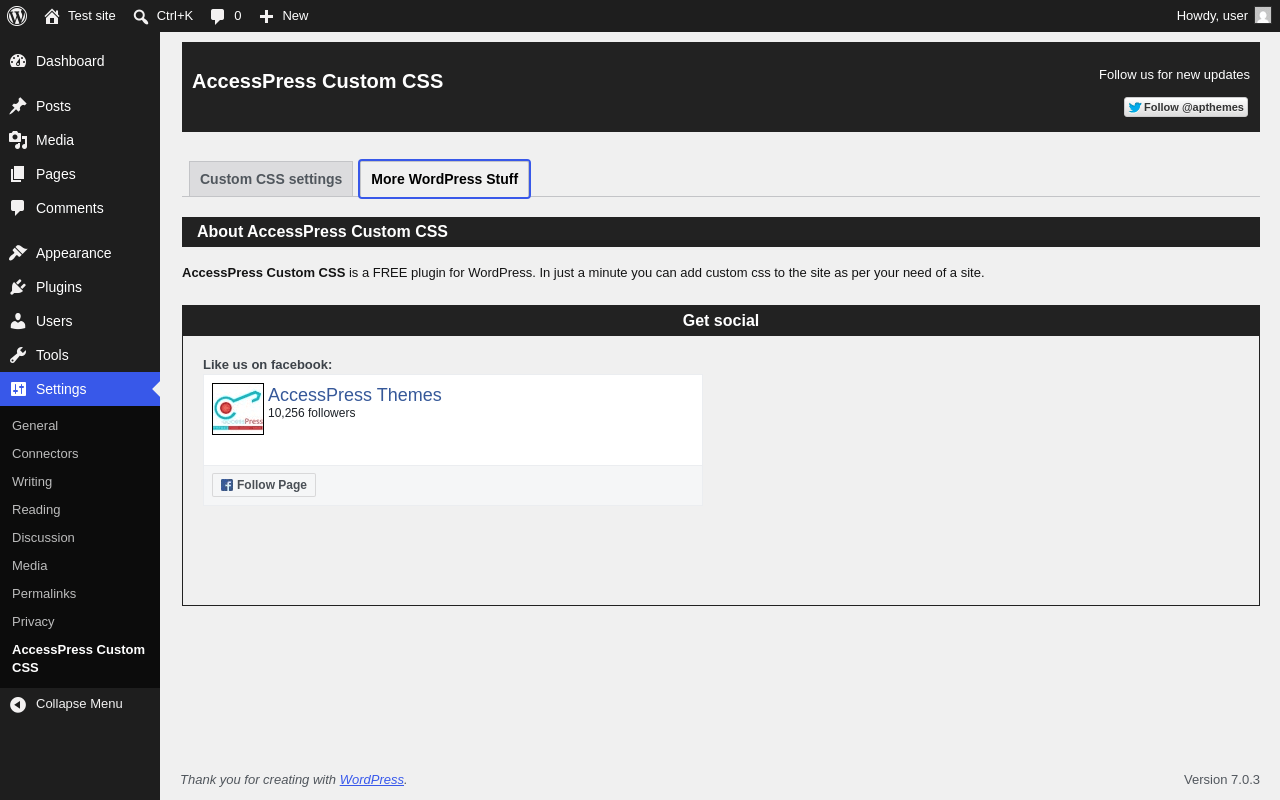Click the Dashboard gauge icon
This screenshot has width=1280, height=800.
click(18, 61)
